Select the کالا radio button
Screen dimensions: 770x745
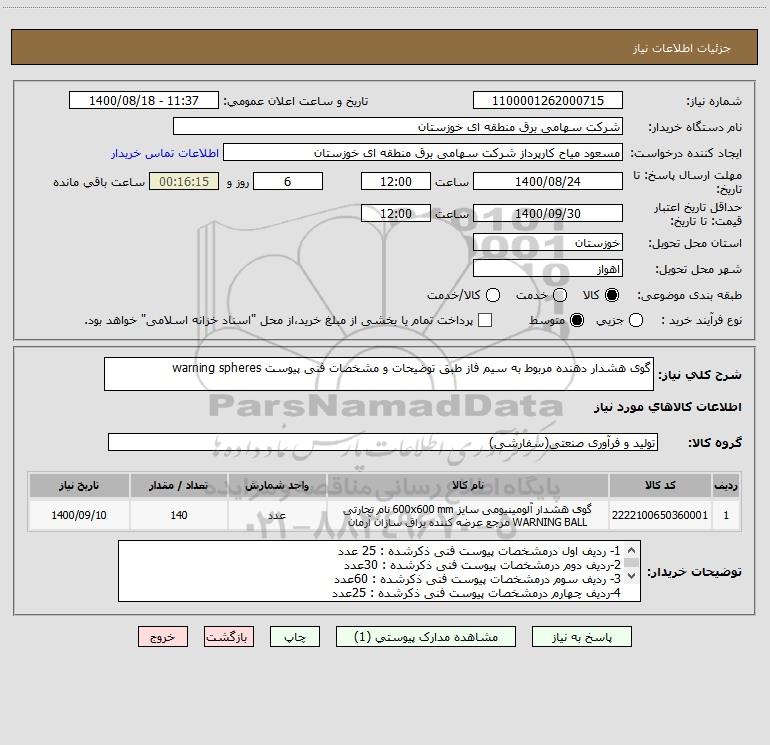click(612, 295)
